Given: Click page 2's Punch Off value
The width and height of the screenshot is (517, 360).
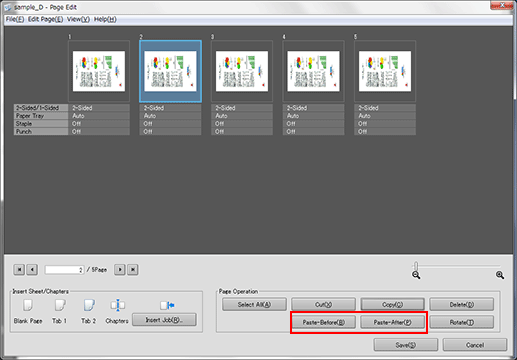Looking at the screenshot, I should click(170, 132).
